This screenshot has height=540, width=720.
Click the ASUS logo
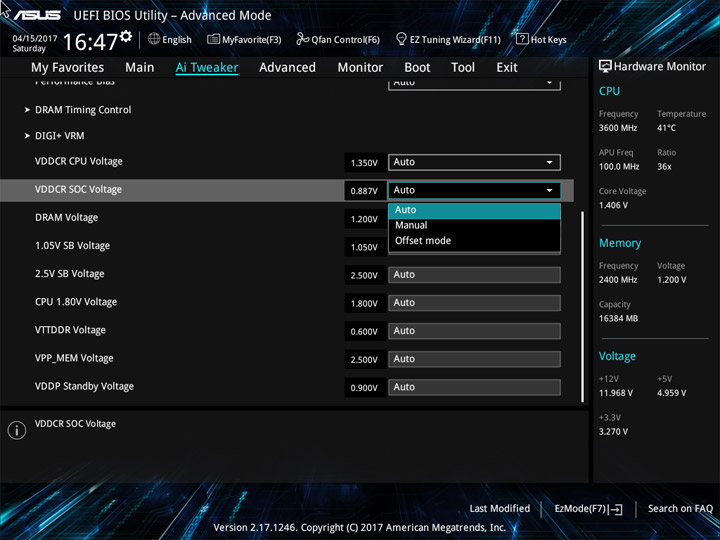(x=37, y=15)
